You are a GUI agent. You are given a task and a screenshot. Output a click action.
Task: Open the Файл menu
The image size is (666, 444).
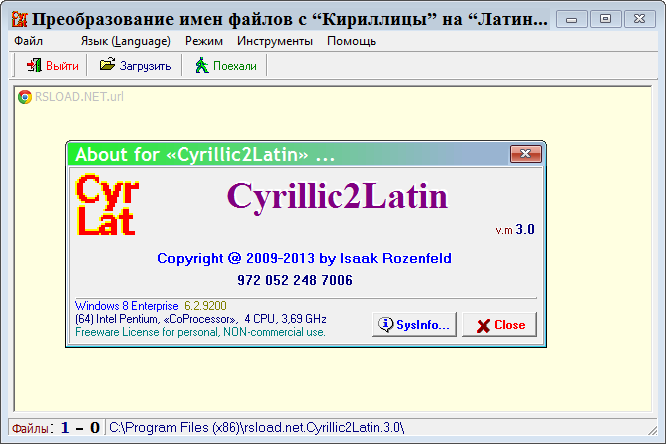pos(28,41)
